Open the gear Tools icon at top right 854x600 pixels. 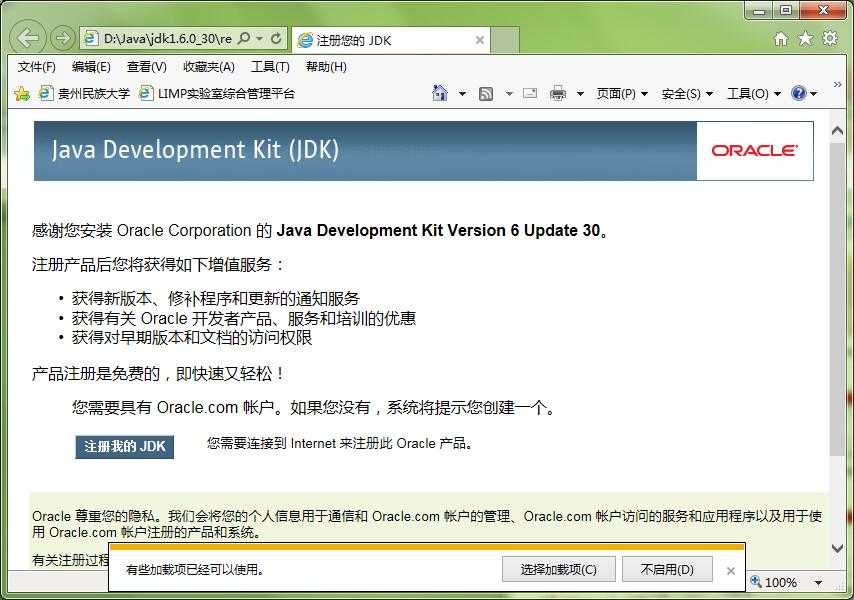[x=830, y=39]
